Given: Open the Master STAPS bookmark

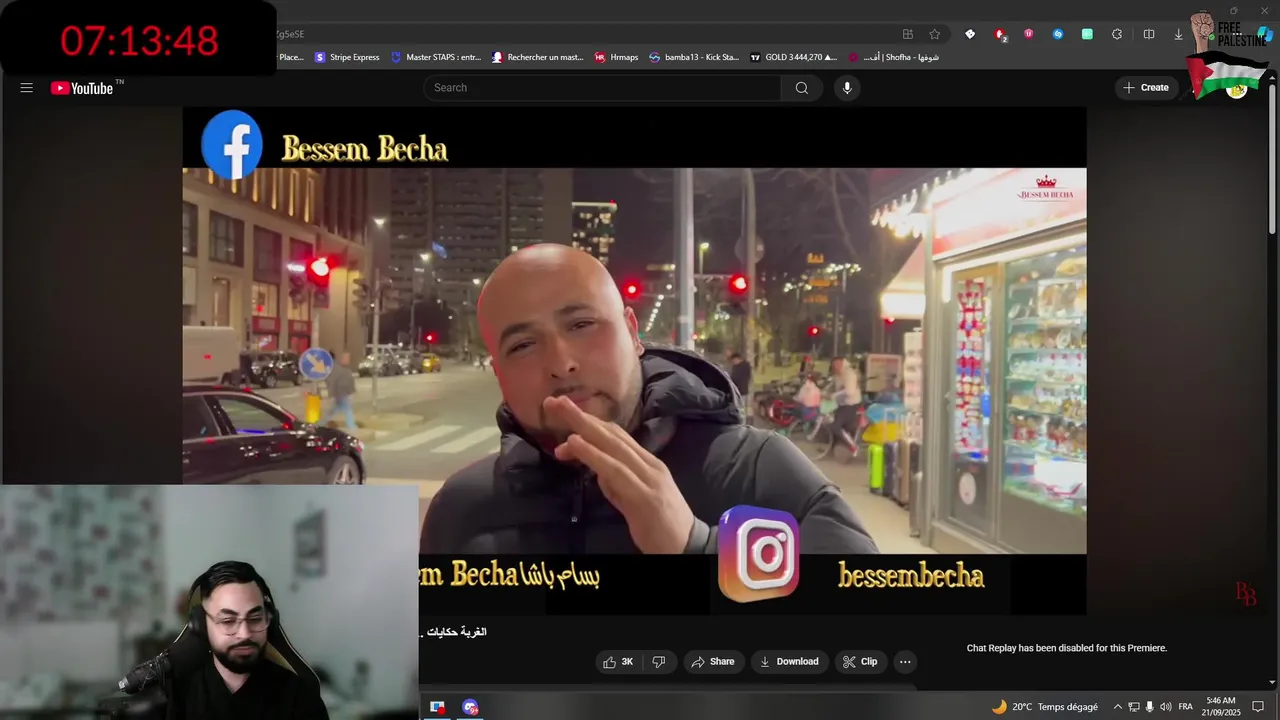Looking at the screenshot, I should 436,57.
